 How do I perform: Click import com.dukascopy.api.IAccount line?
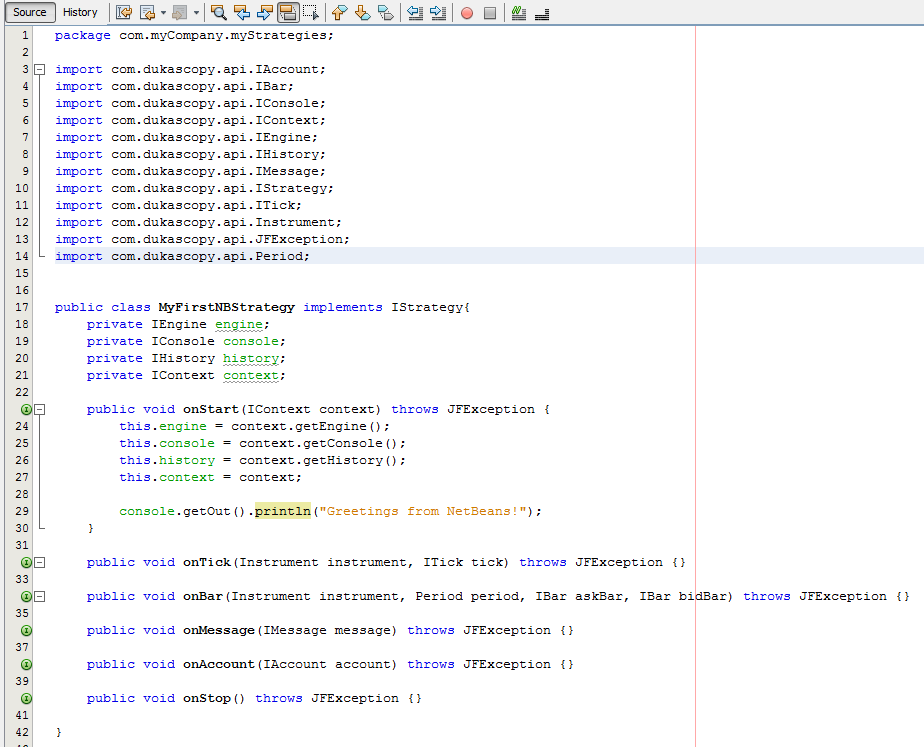coord(190,70)
